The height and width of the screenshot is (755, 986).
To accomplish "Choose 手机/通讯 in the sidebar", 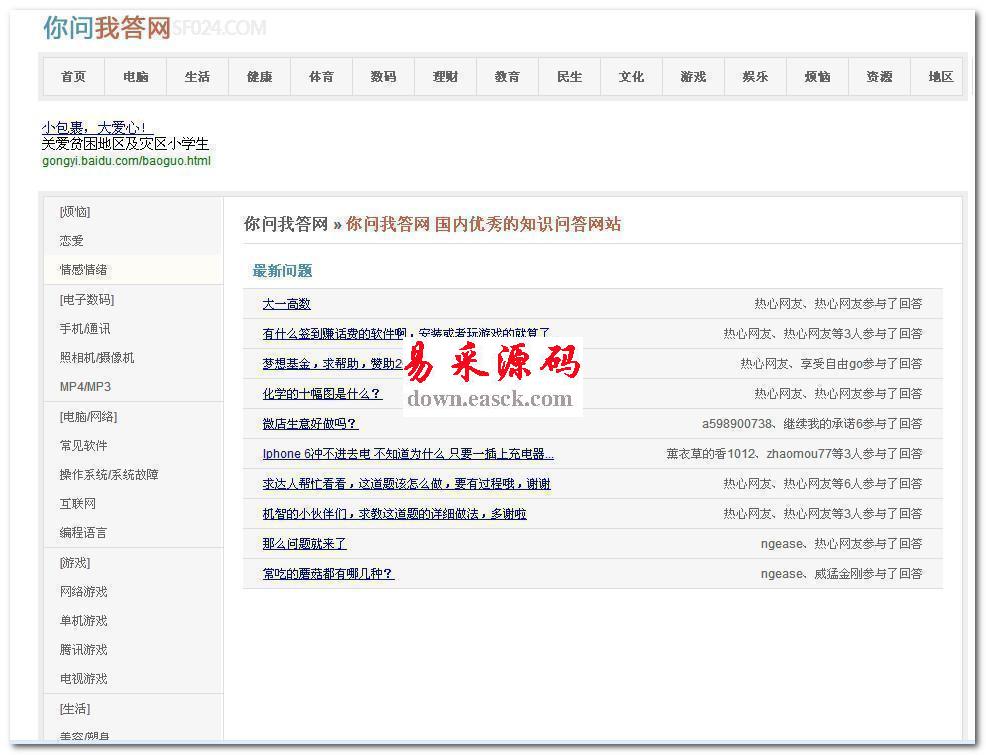I will pyautogui.click(x=85, y=329).
